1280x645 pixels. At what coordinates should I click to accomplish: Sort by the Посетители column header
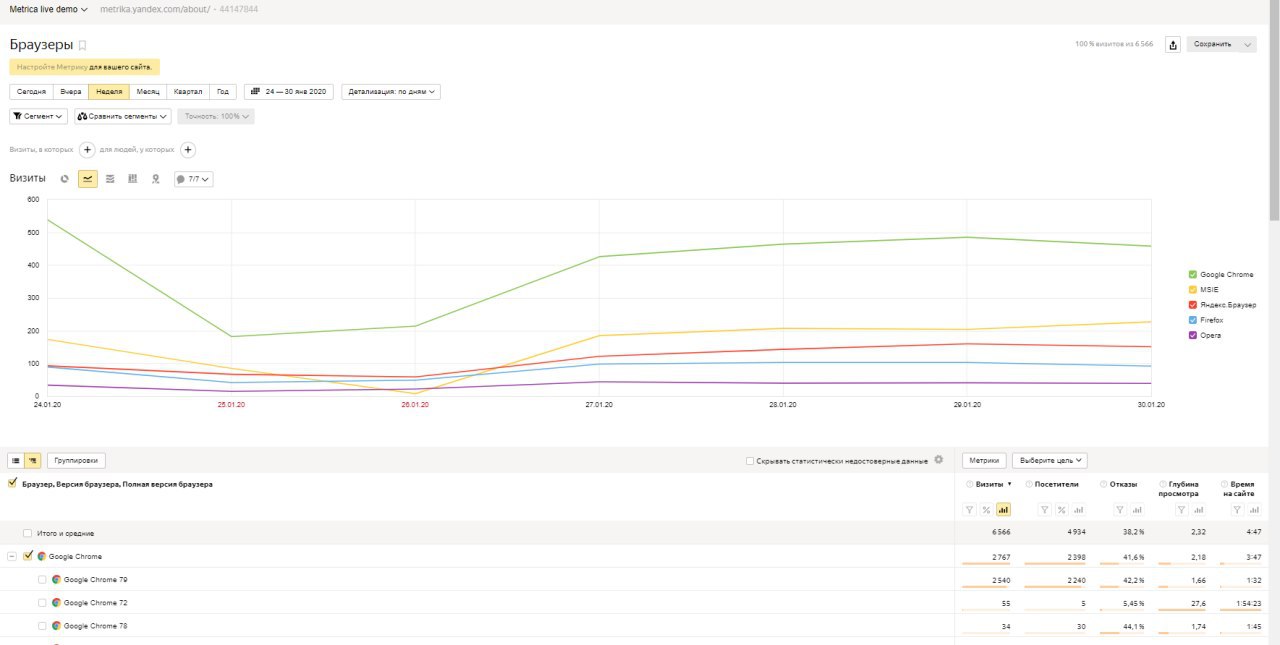tap(1056, 484)
